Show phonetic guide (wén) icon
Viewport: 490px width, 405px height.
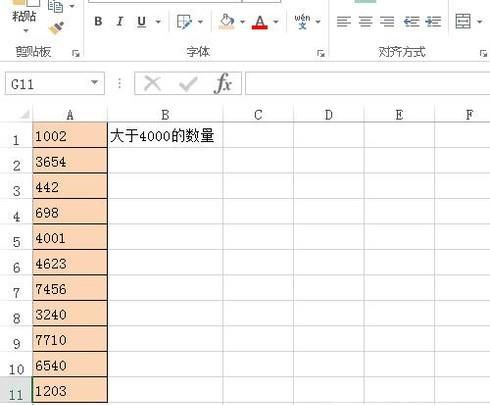tap(302, 21)
